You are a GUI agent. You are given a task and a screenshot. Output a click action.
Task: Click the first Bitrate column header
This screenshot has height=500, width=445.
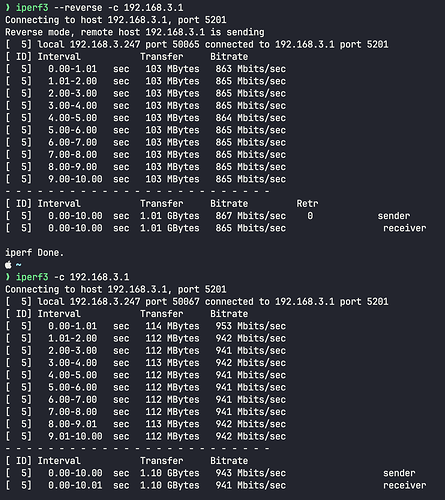point(229,57)
